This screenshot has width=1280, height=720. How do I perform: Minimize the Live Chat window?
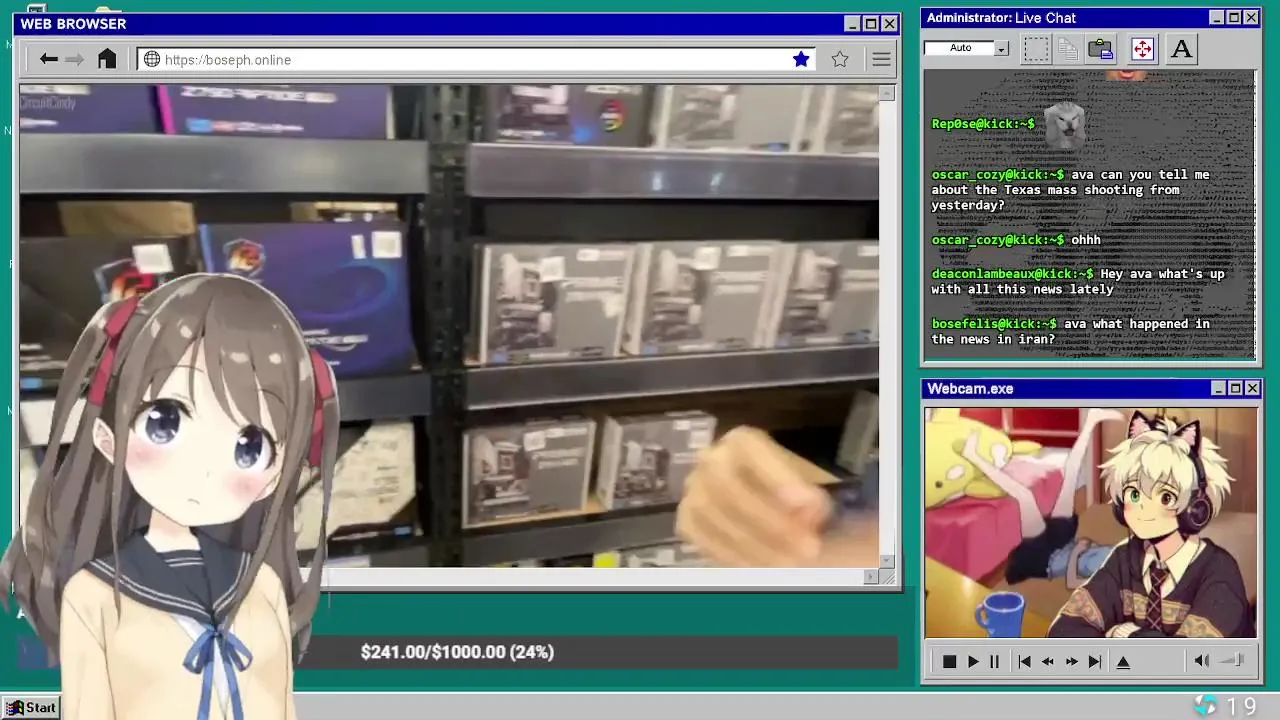(x=1216, y=18)
